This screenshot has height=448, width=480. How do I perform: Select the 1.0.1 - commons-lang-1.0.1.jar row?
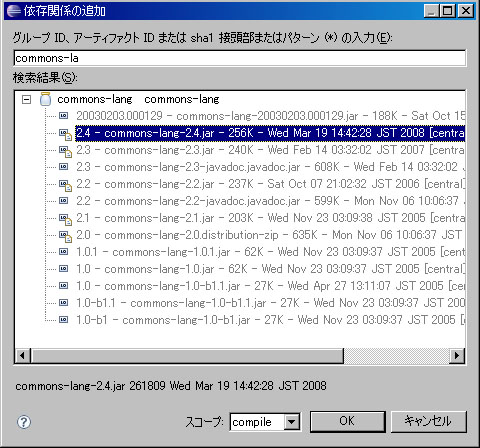[x=270, y=252]
